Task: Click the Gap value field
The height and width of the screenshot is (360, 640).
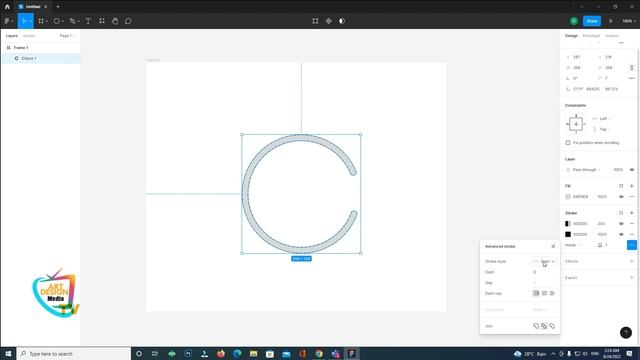Action: tap(544, 282)
